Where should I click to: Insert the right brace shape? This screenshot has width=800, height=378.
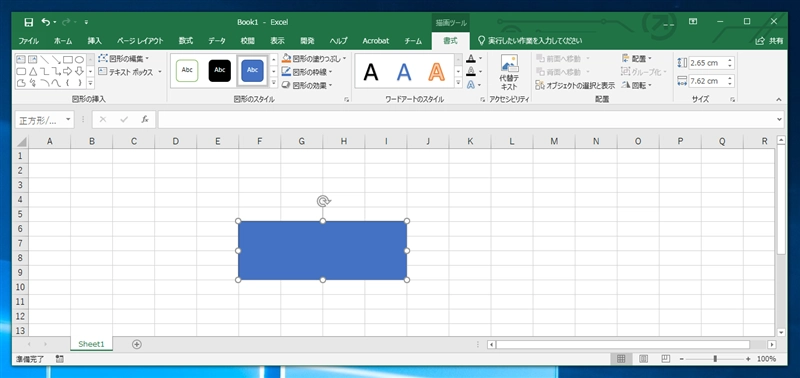tap(80, 83)
